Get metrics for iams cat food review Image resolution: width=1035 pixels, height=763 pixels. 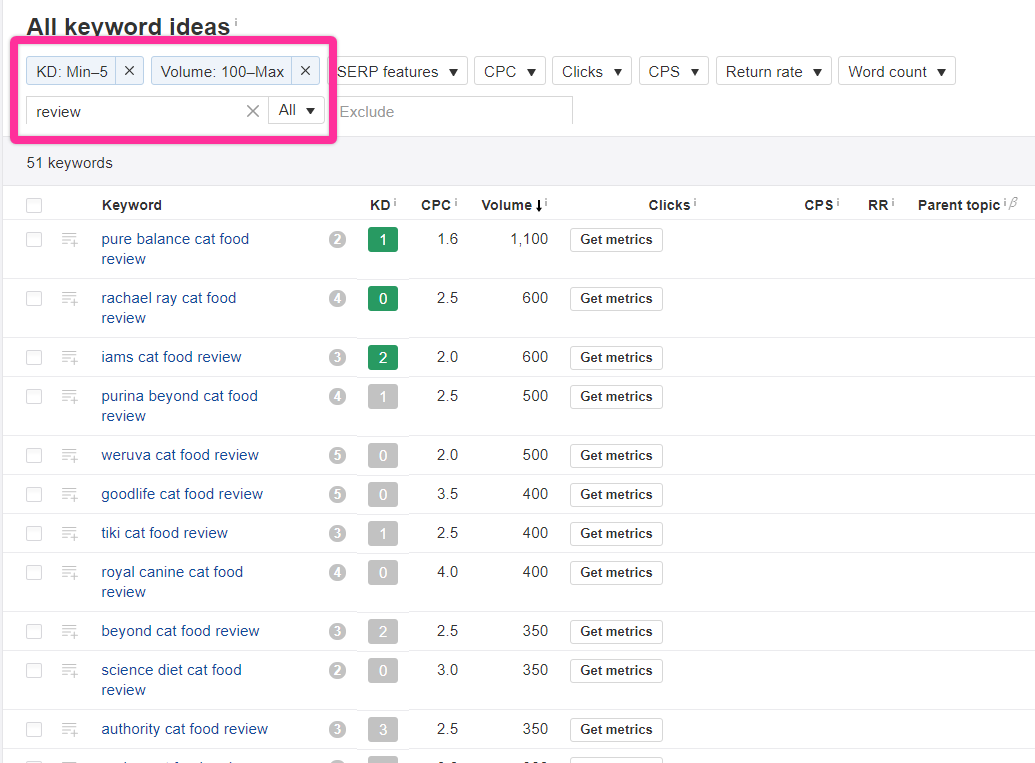pos(616,358)
